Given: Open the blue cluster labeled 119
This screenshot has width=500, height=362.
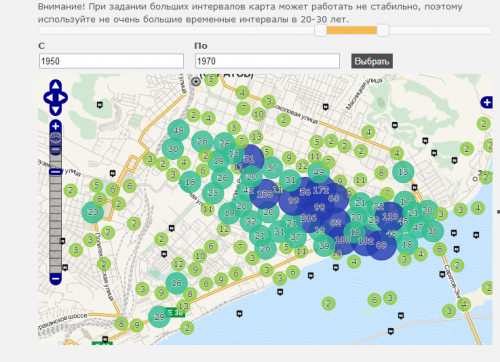Looking at the screenshot, I should (390, 217).
